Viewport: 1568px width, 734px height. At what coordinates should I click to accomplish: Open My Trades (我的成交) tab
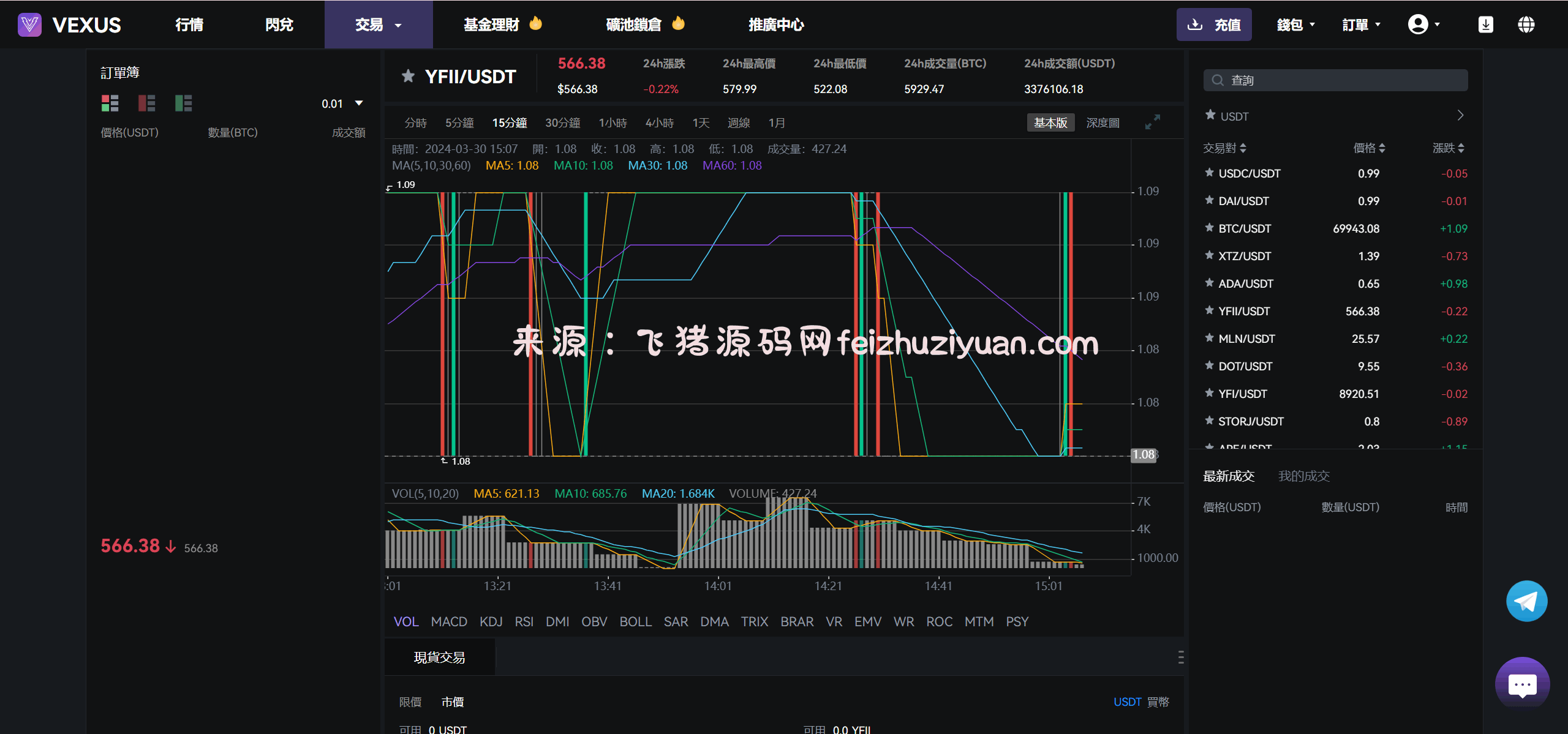pos(1303,476)
